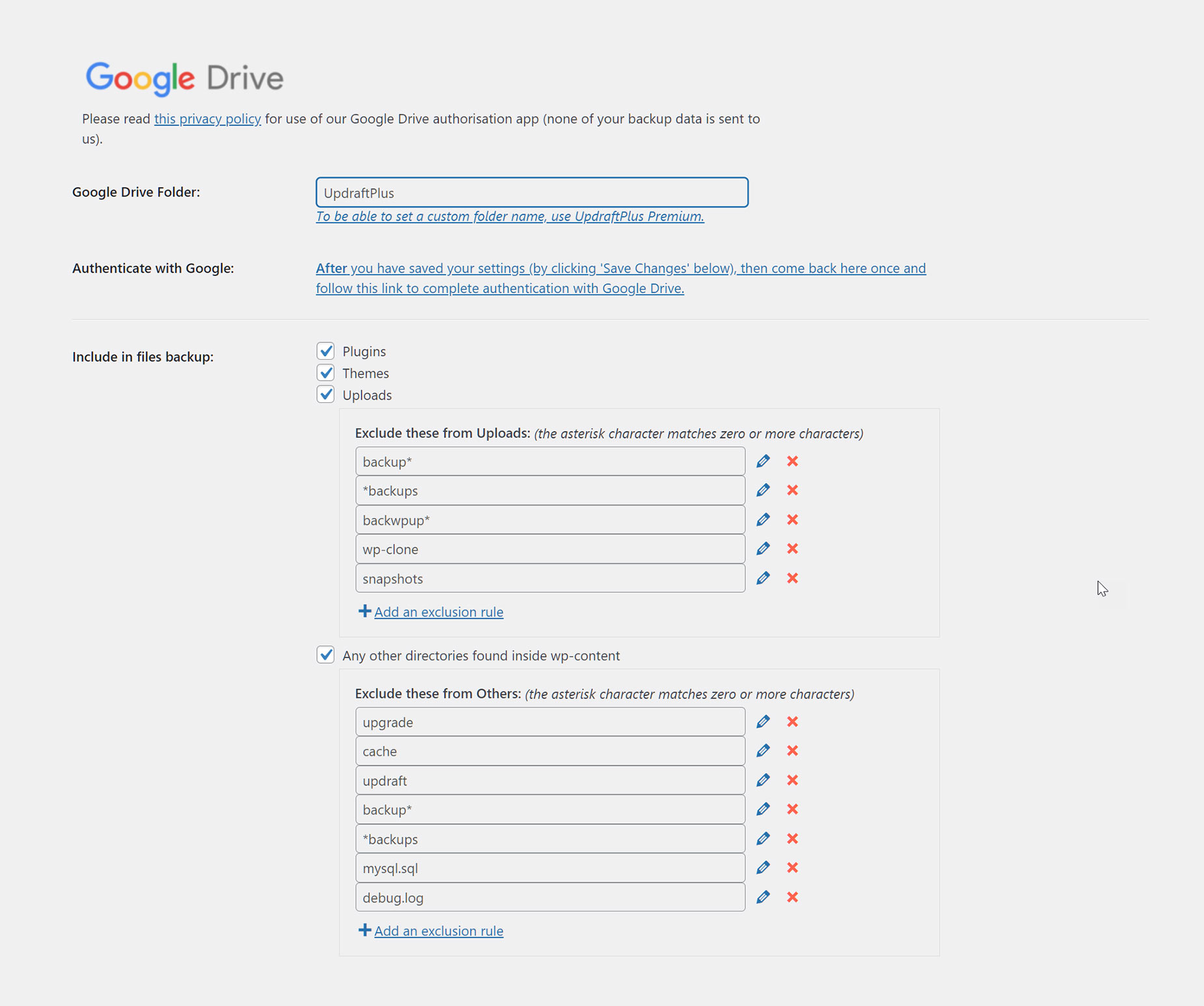Uncheck the Plugins backup checkbox
The width and height of the screenshot is (1204, 1006).
[x=325, y=351]
